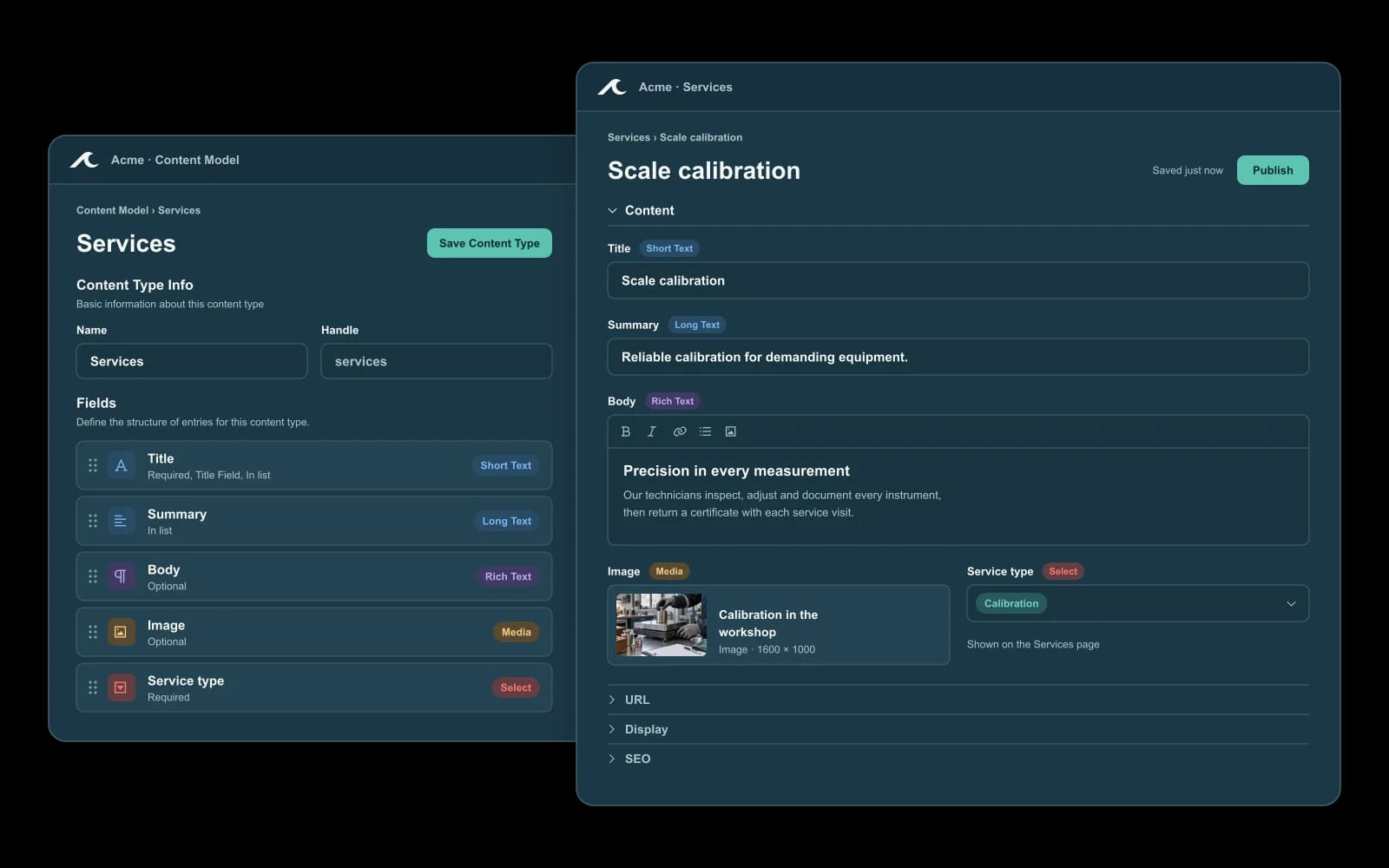Click into the Body rich text area

[958, 496]
